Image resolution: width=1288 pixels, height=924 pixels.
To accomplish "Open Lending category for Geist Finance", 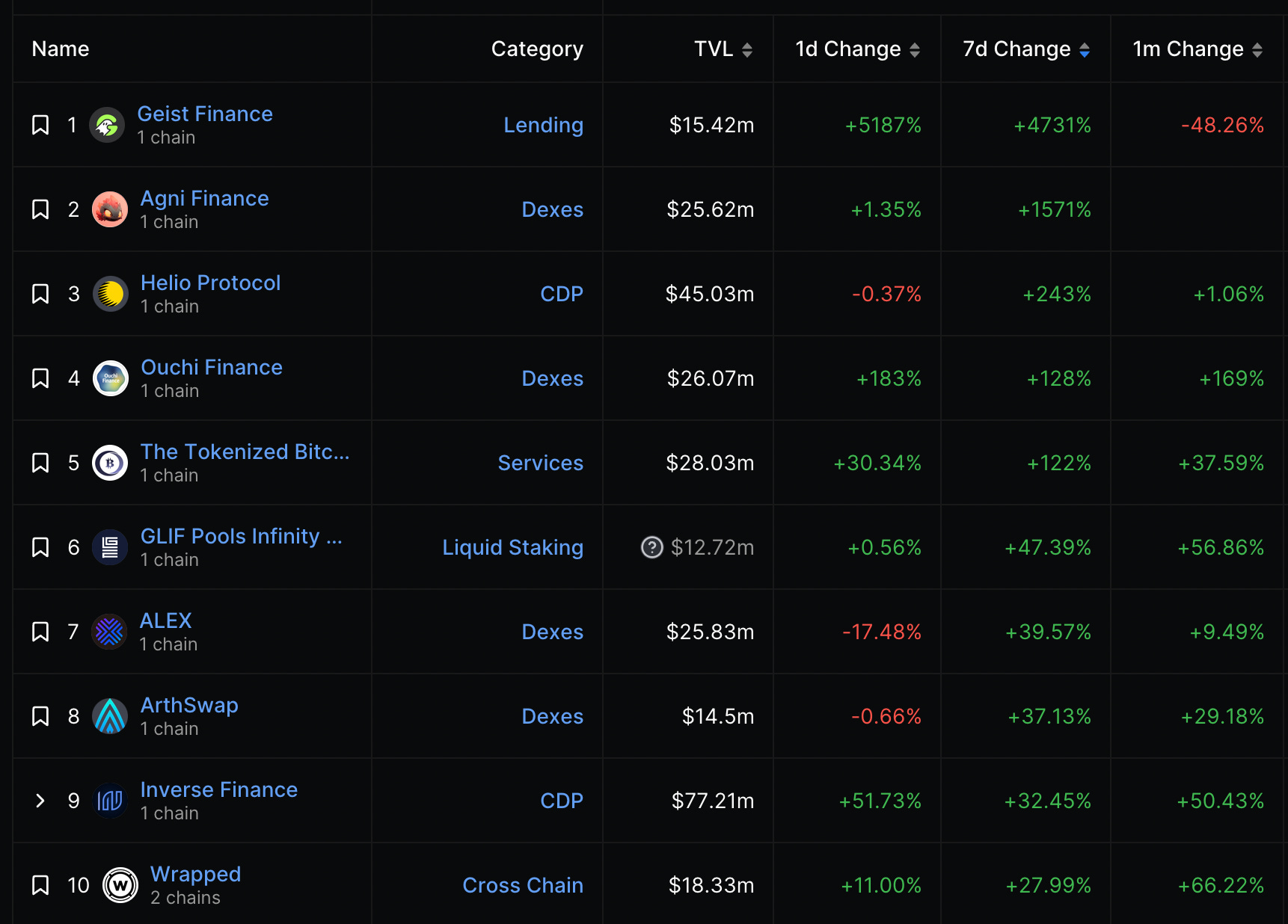I will pyautogui.click(x=543, y=125).
